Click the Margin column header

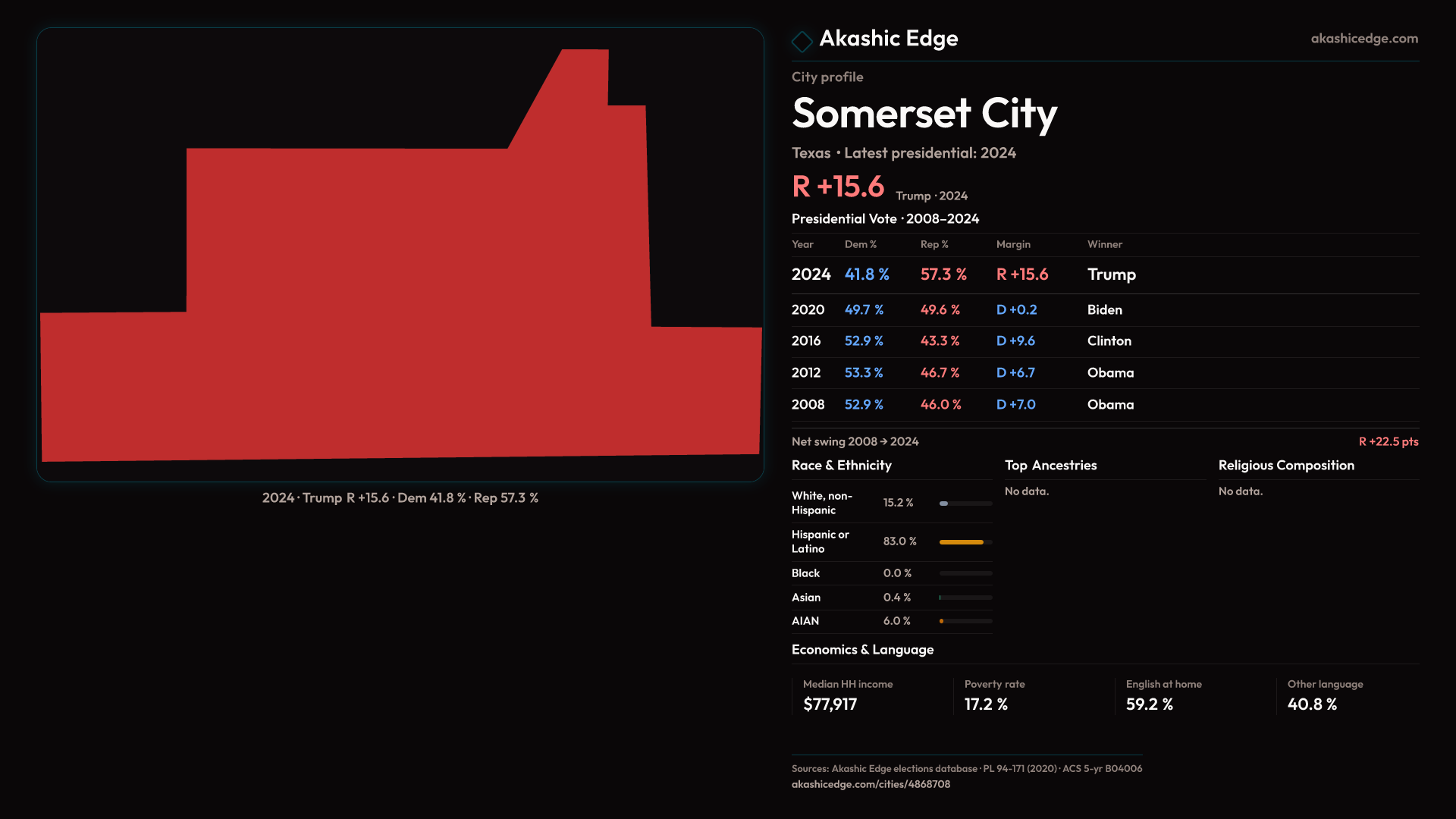coord(1013,245)
